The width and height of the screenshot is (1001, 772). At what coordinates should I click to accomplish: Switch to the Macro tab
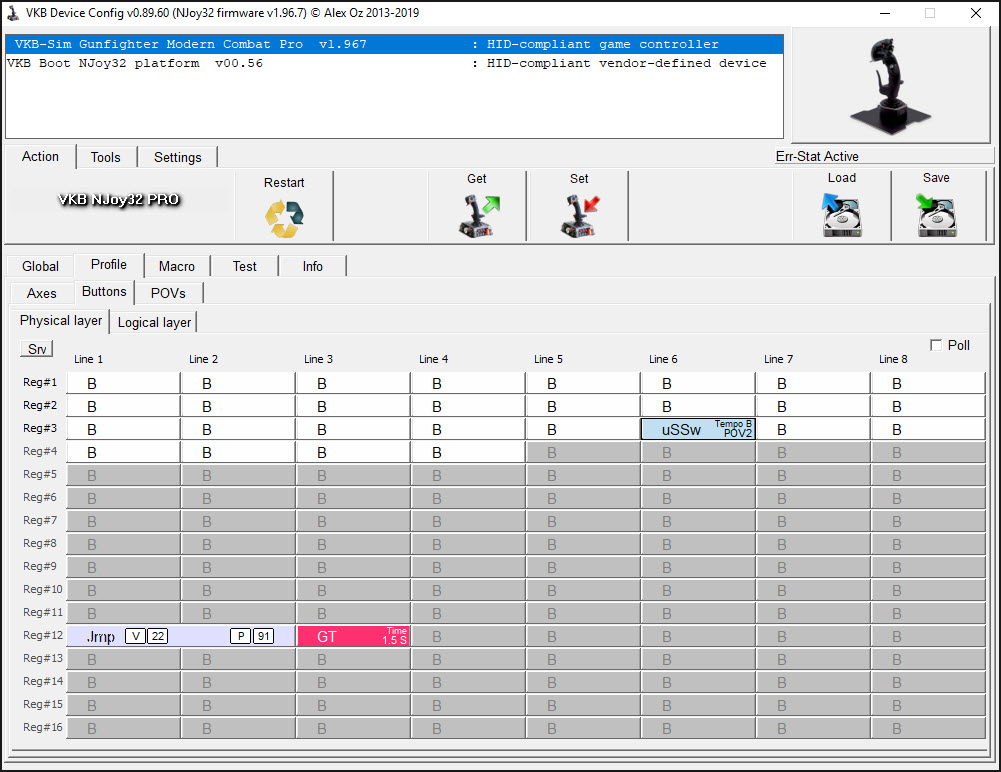(x=177, y=266)
